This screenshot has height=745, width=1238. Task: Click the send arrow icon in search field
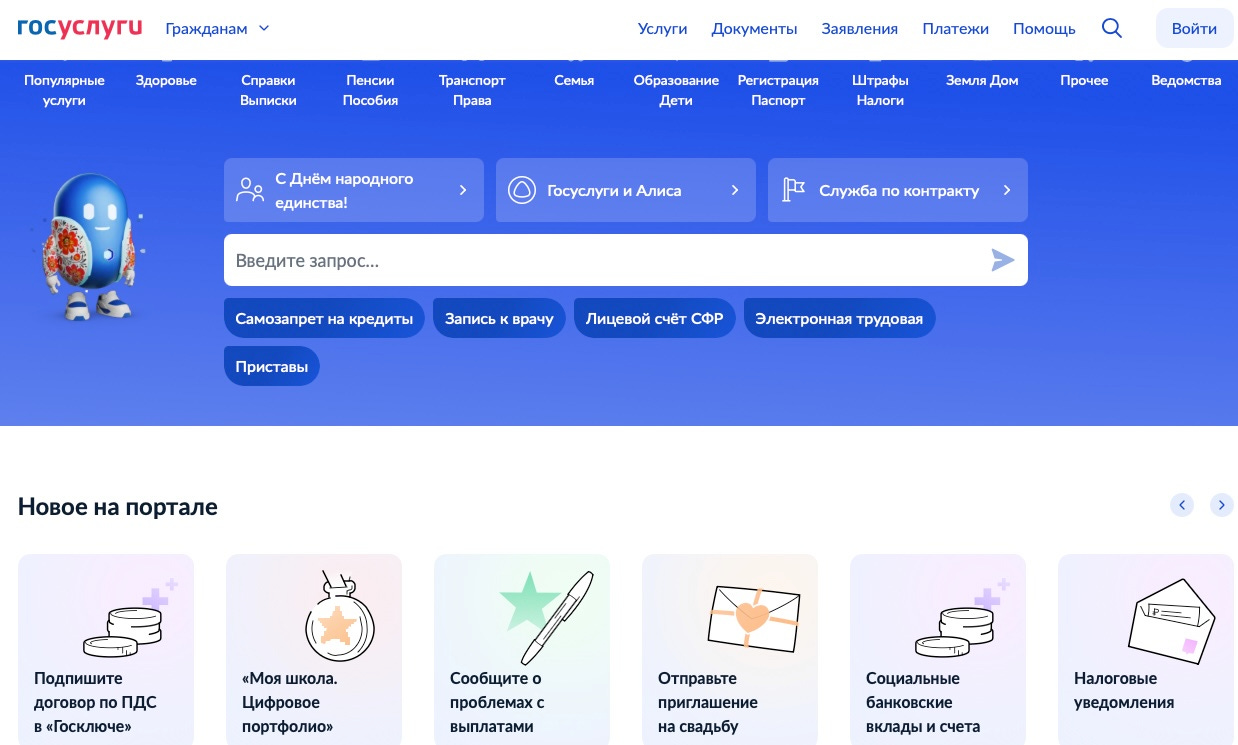point(1002,260)
